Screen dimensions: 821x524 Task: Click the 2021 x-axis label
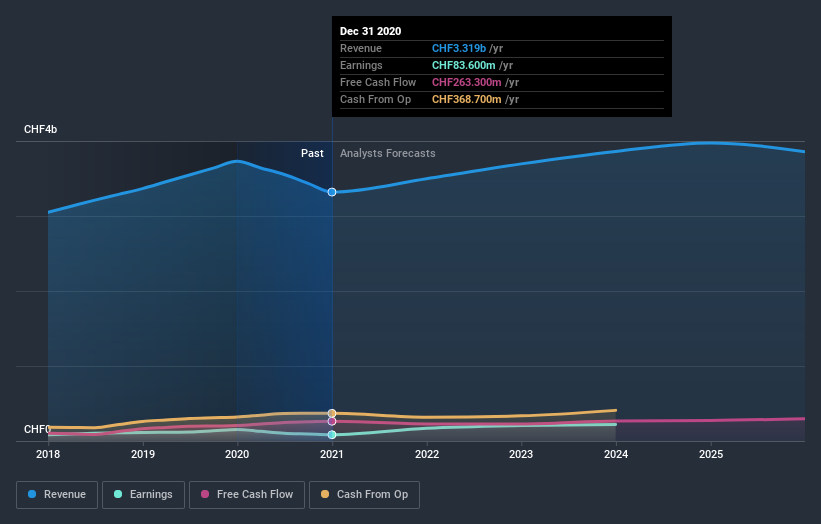332,454
